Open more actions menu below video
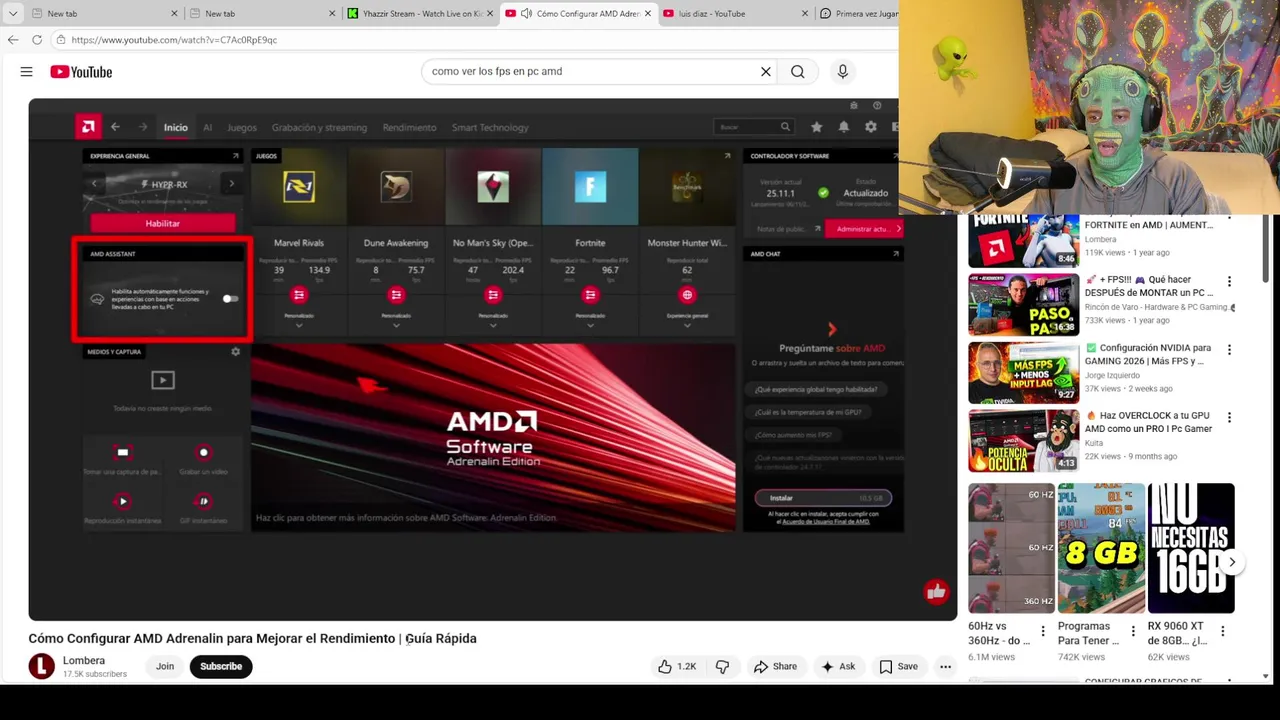This screenshot has width=1280, height=720. [x=945, y=667]
